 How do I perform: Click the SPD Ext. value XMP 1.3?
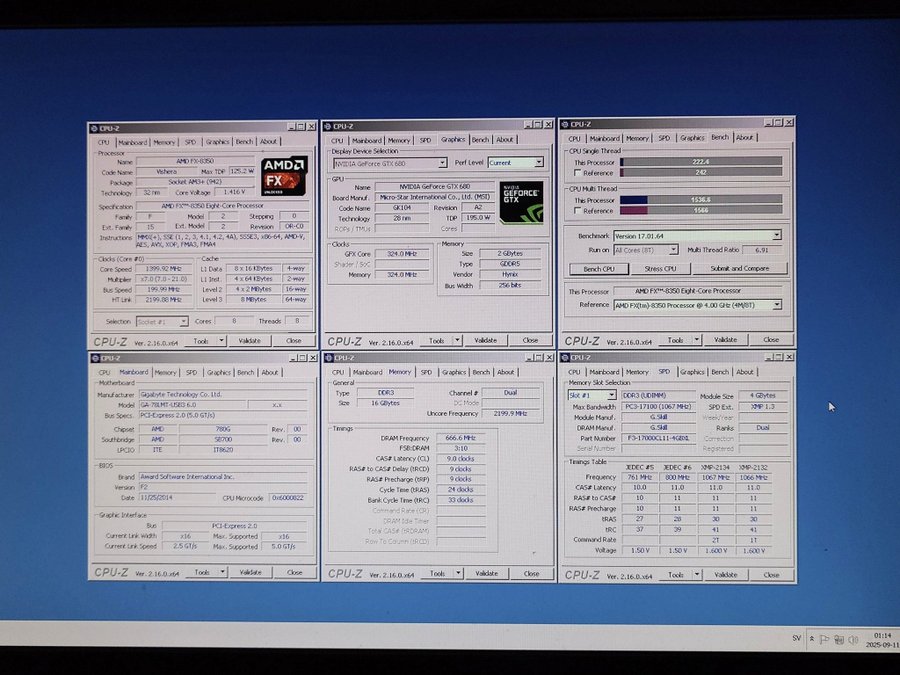click(762, 406)
